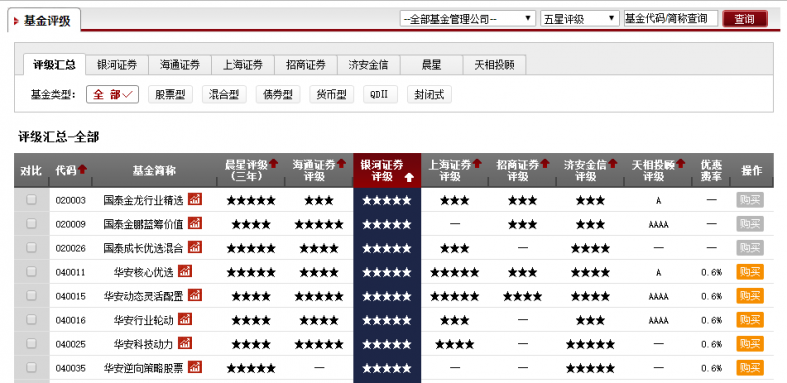Sort by 晨星评级 arrow icon
787x383 pixels.
coord(274,164)
